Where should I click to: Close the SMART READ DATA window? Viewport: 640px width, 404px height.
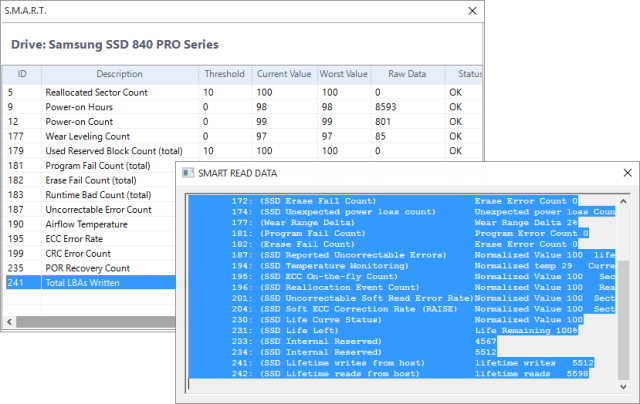tap(627, 173)
